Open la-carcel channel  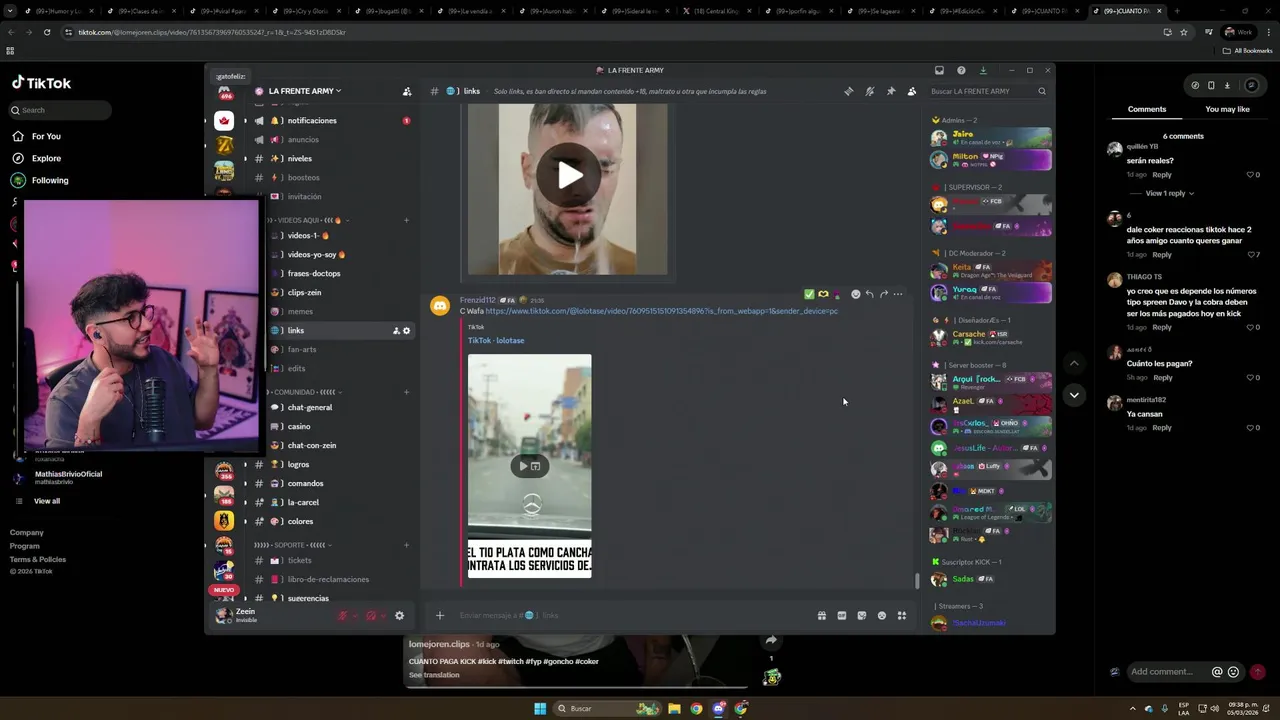click(303, 502)
